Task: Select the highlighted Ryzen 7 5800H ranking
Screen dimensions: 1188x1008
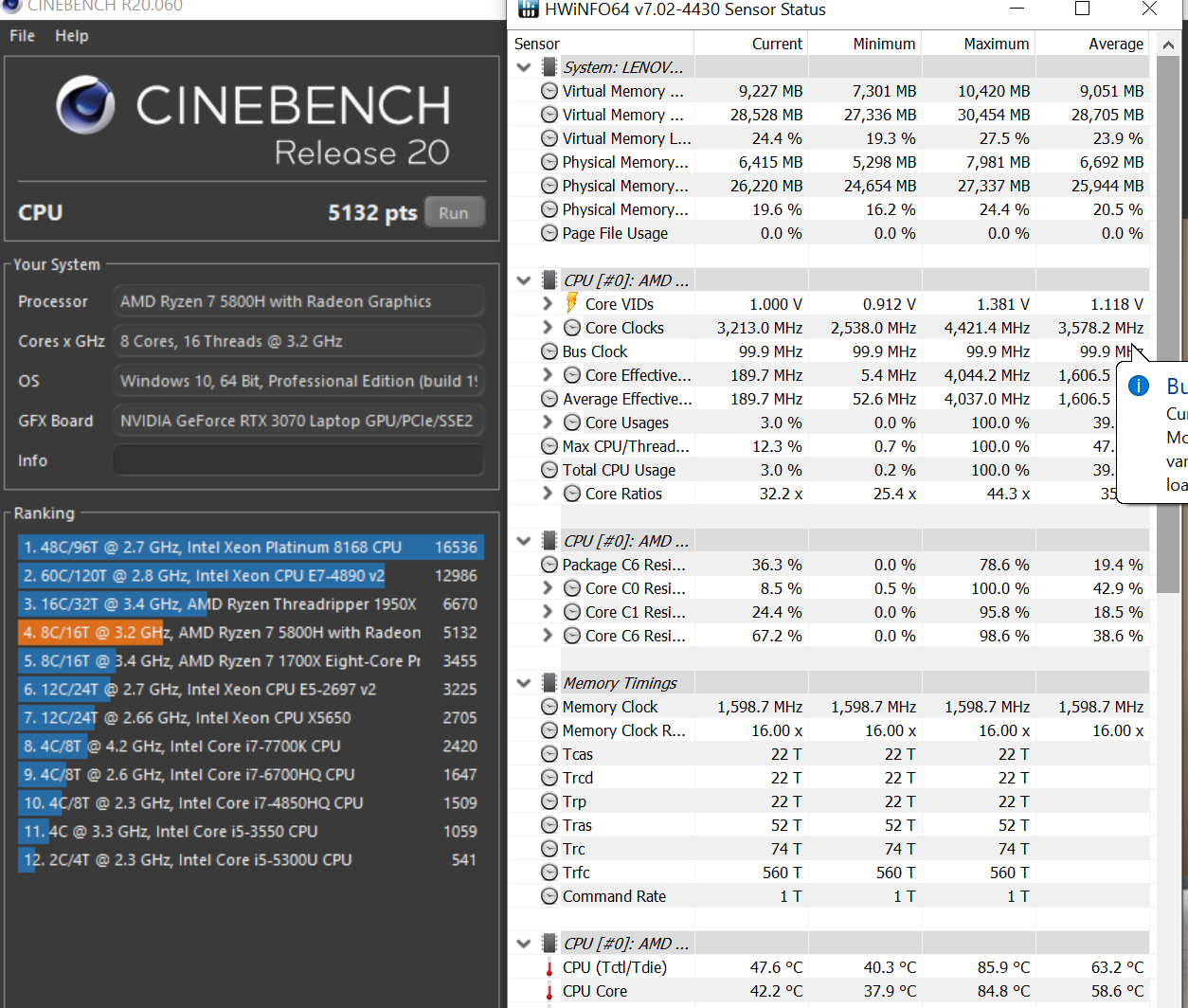Action: [x=251, y=632]
